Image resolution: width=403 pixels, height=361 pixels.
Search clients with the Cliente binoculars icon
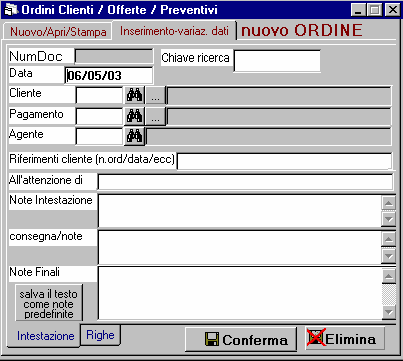point(134,96)
